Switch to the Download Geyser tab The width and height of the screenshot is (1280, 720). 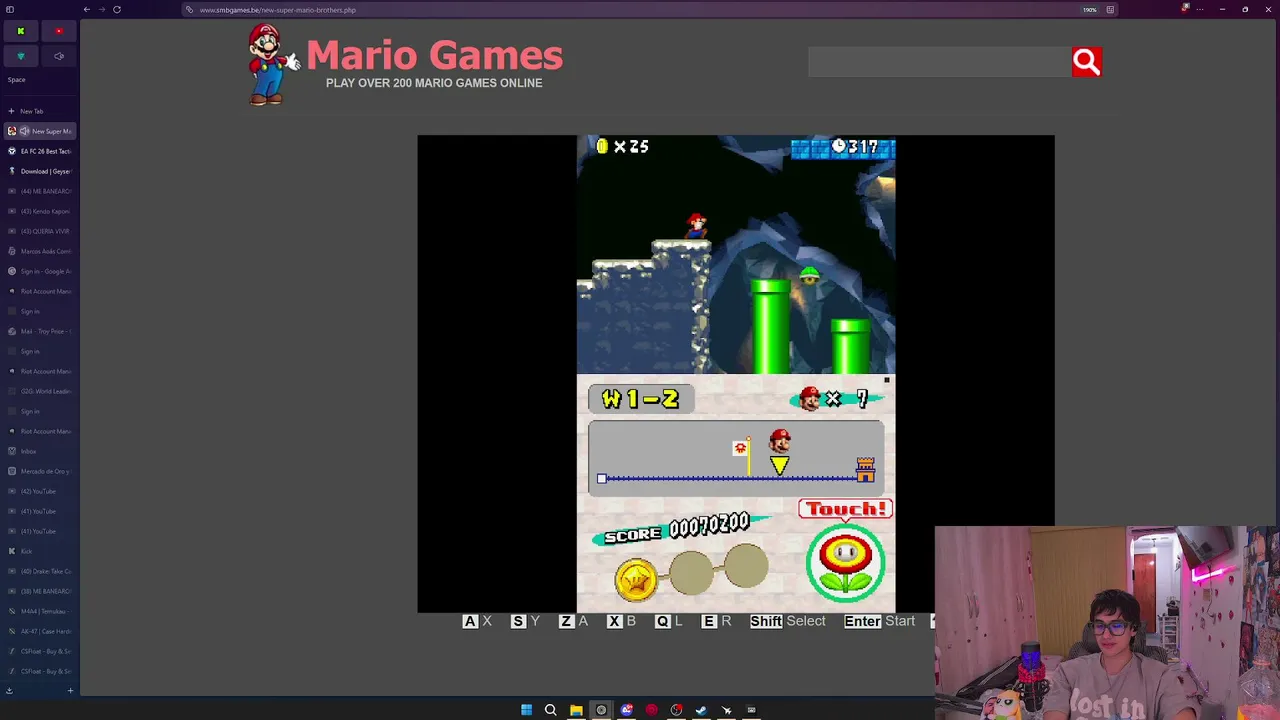(38, 171)
